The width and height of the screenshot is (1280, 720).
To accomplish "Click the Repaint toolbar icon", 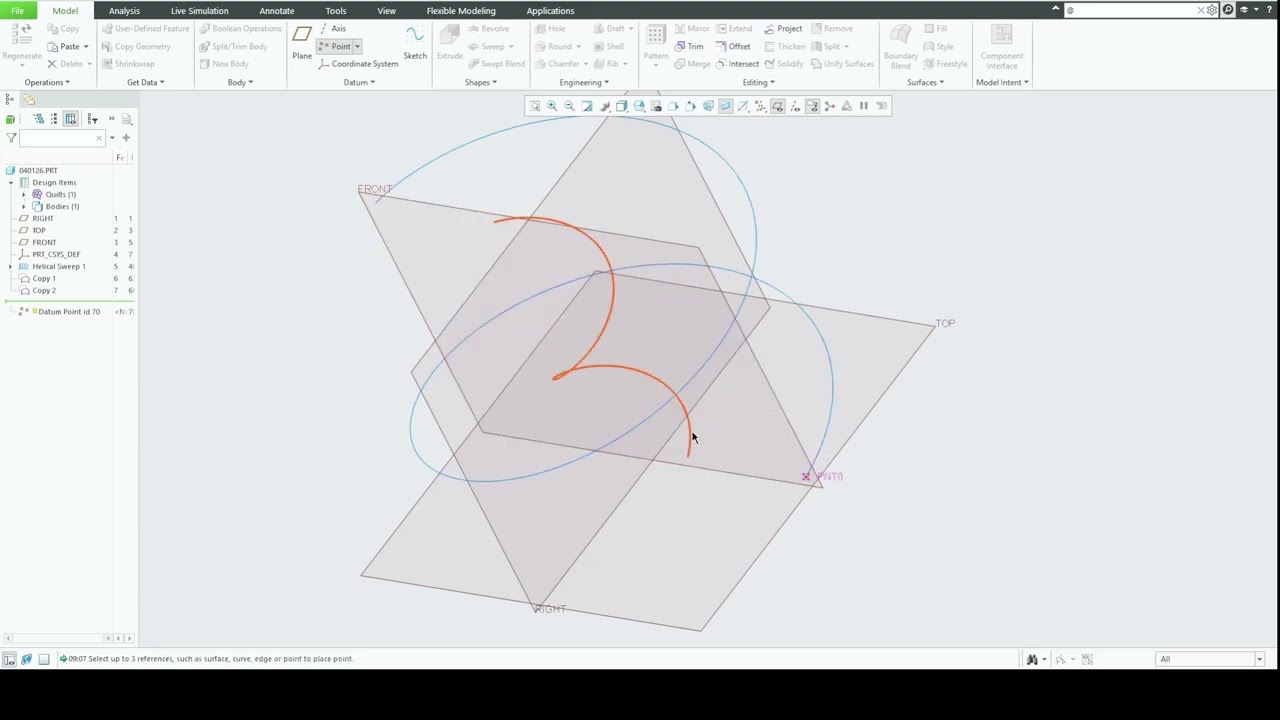I will (587, 106).
